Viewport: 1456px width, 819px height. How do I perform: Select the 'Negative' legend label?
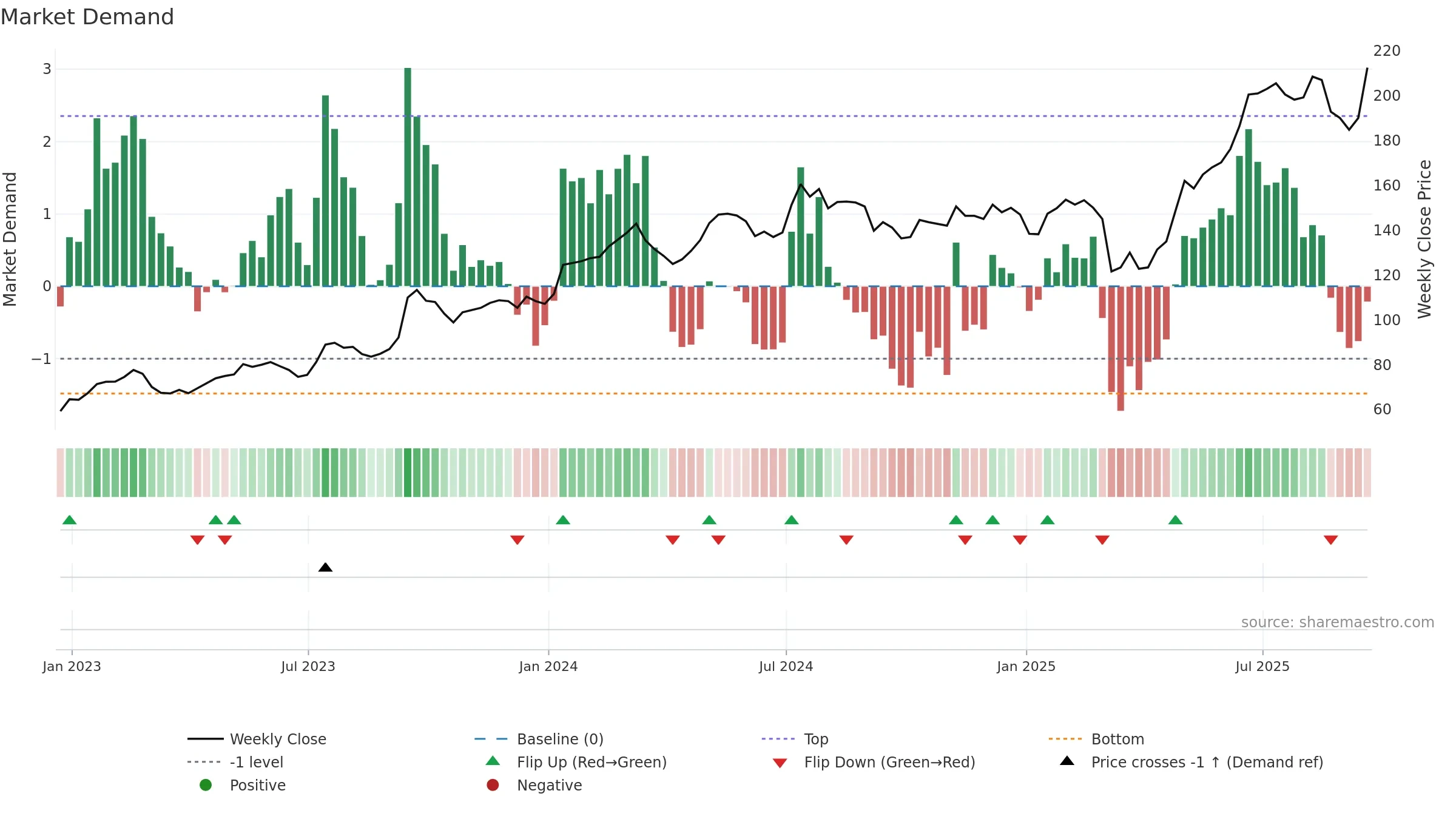click(x=549, y=785)
